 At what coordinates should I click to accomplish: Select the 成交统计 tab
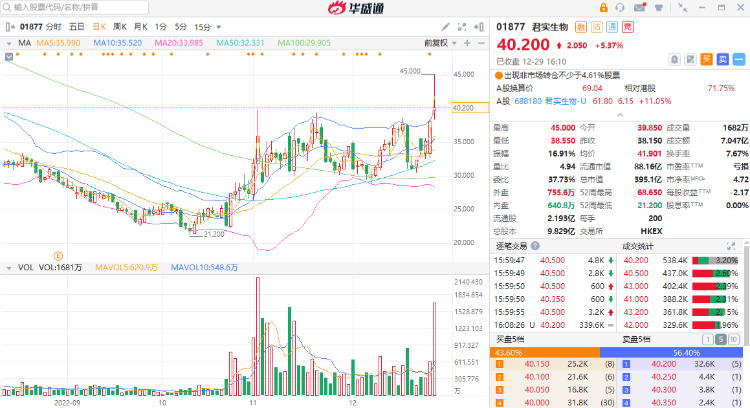click(638, 246)
